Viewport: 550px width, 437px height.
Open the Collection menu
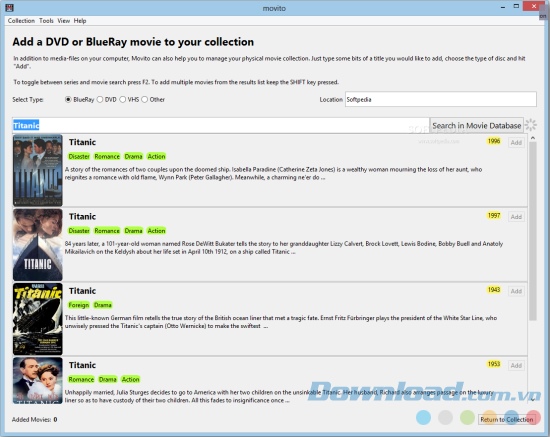(x=21, y=21)
